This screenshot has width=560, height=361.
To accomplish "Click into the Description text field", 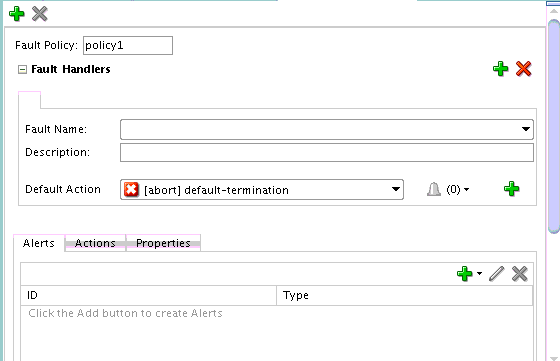I will click(327, 152).
